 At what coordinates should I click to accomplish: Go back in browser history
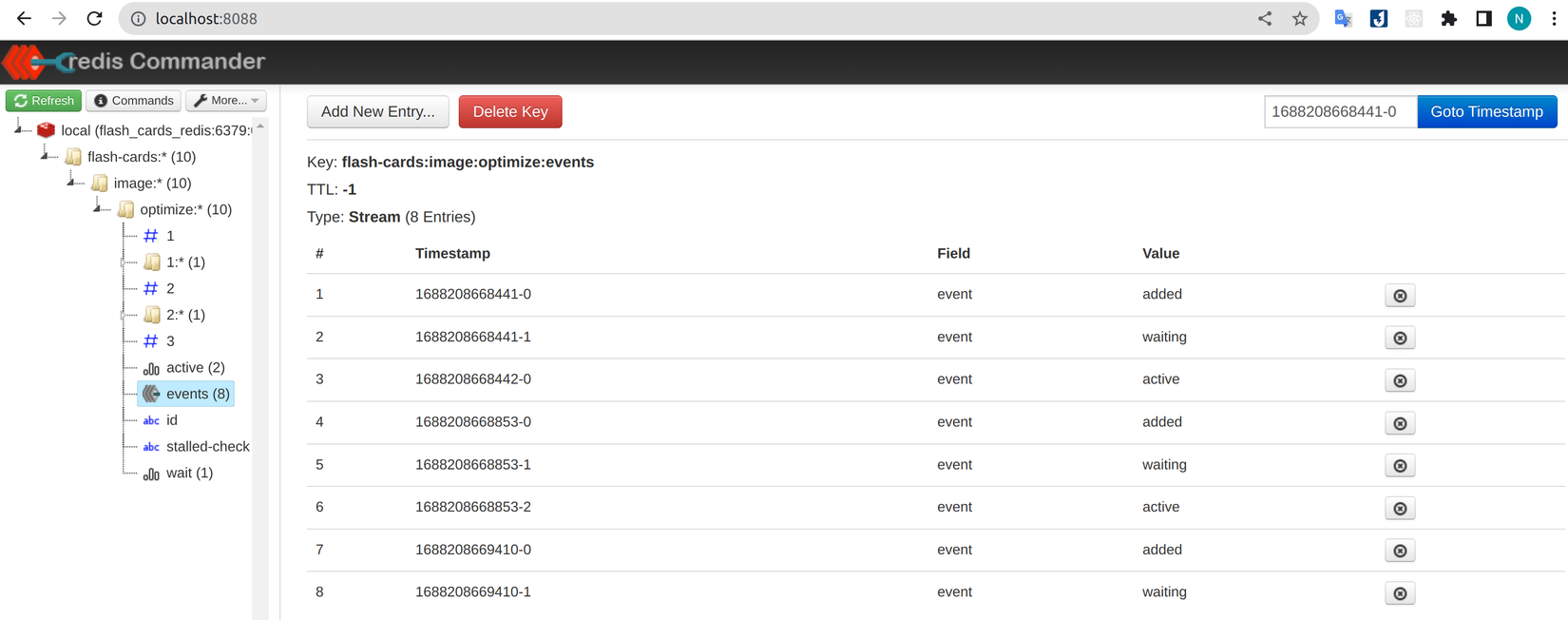[x=24, y=19]
